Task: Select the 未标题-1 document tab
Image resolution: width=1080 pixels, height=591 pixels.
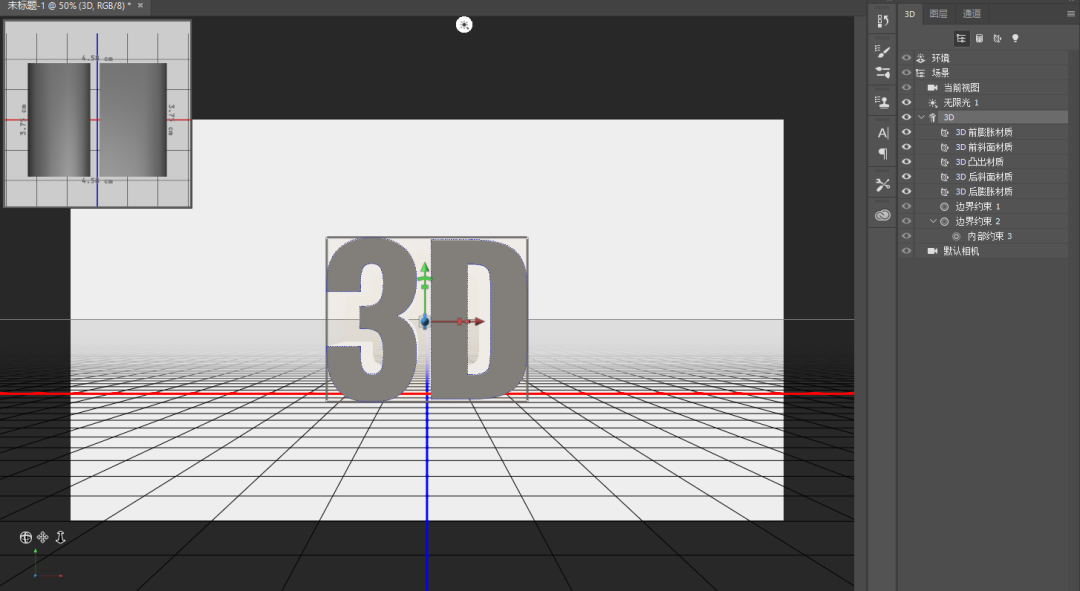Action: (x=69, y=6)
